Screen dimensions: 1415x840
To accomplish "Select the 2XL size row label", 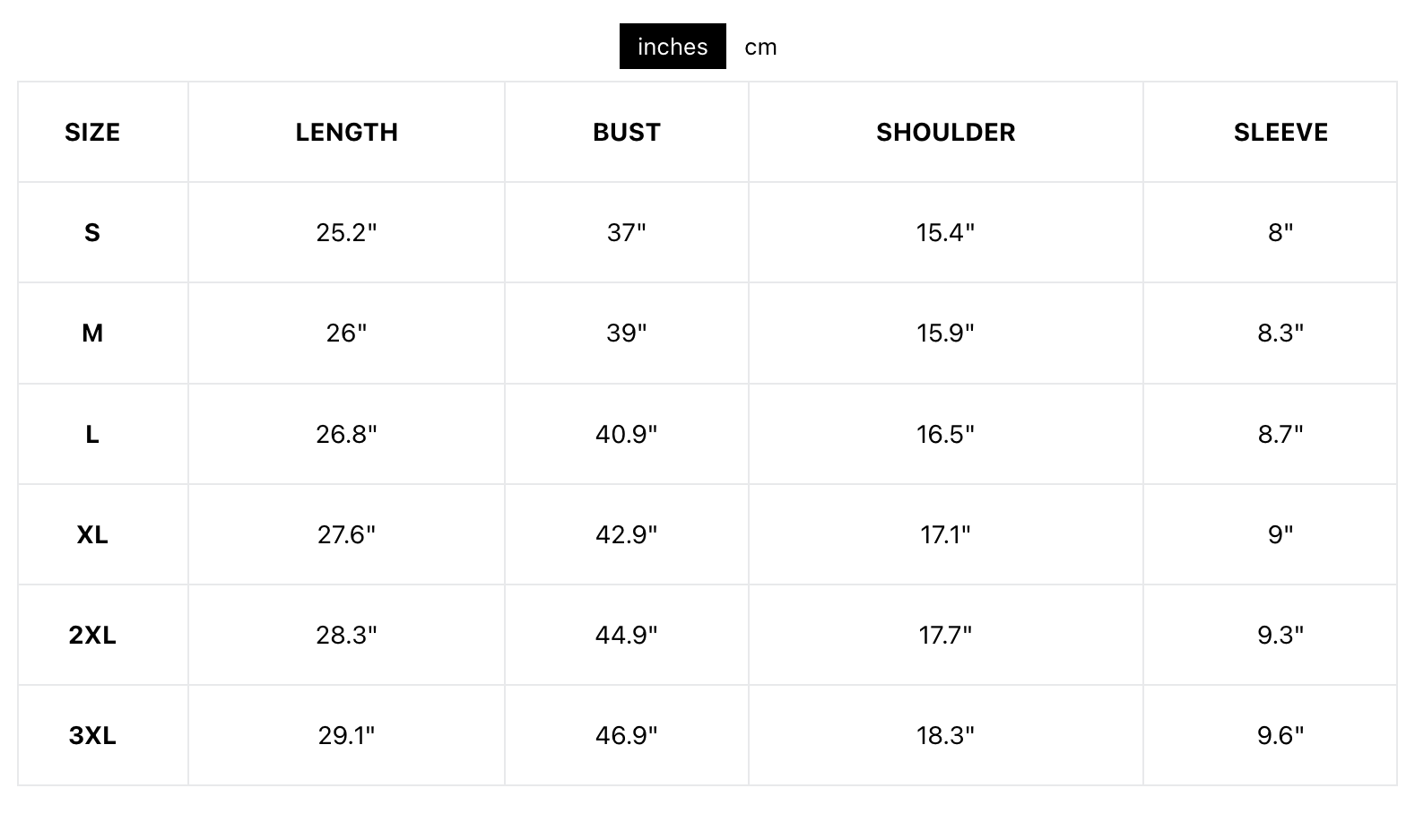I will [92, 636].
